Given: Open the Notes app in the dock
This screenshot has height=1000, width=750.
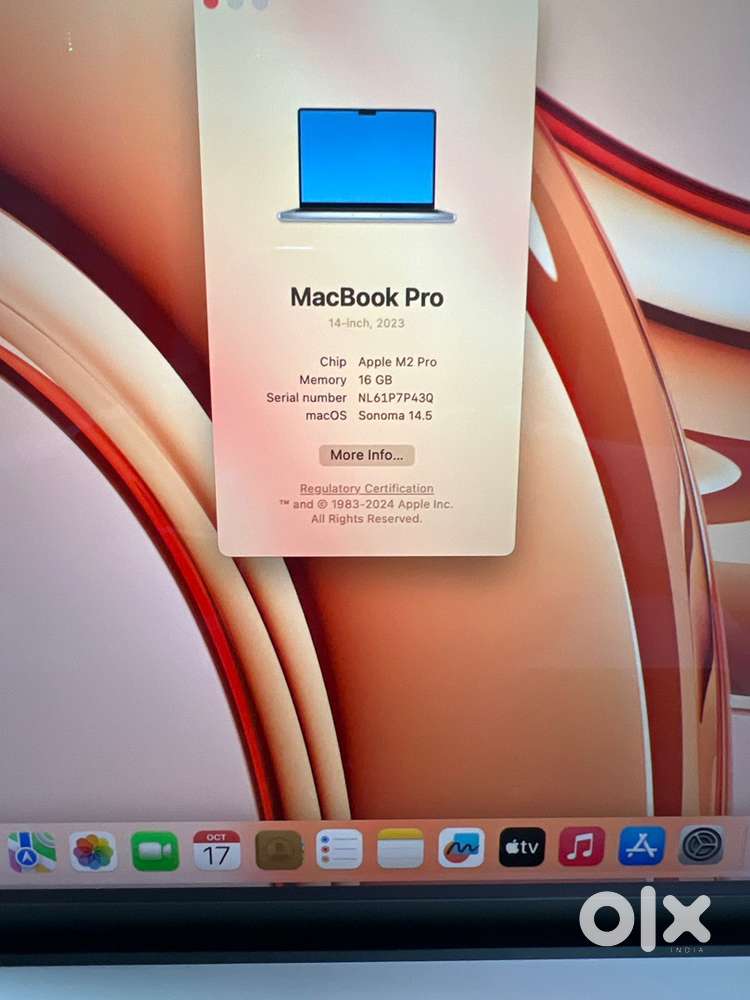Looking at the screenshot, I should click(400, 848).
